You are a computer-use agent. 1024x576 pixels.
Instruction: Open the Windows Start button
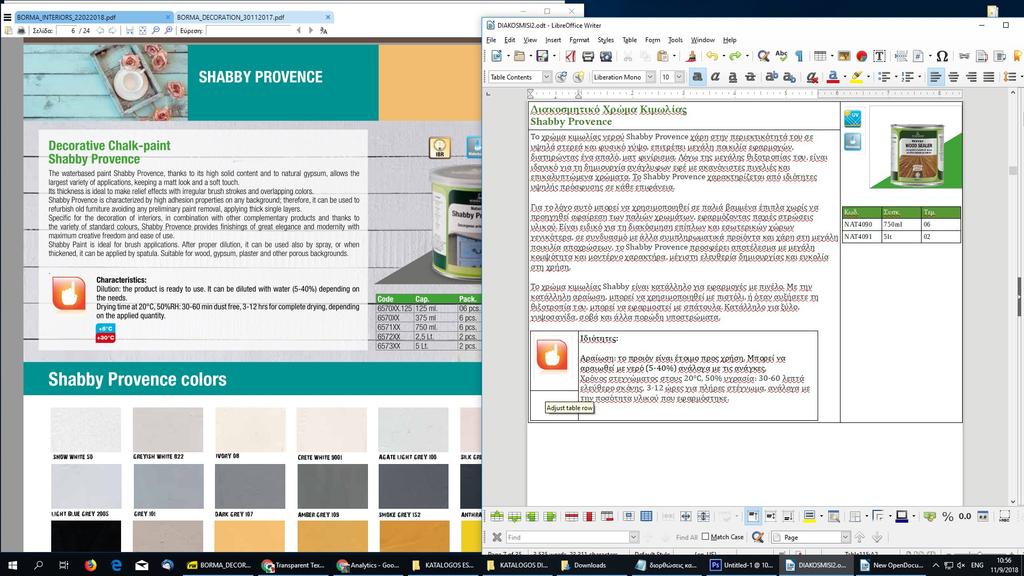tap(12, 566)
